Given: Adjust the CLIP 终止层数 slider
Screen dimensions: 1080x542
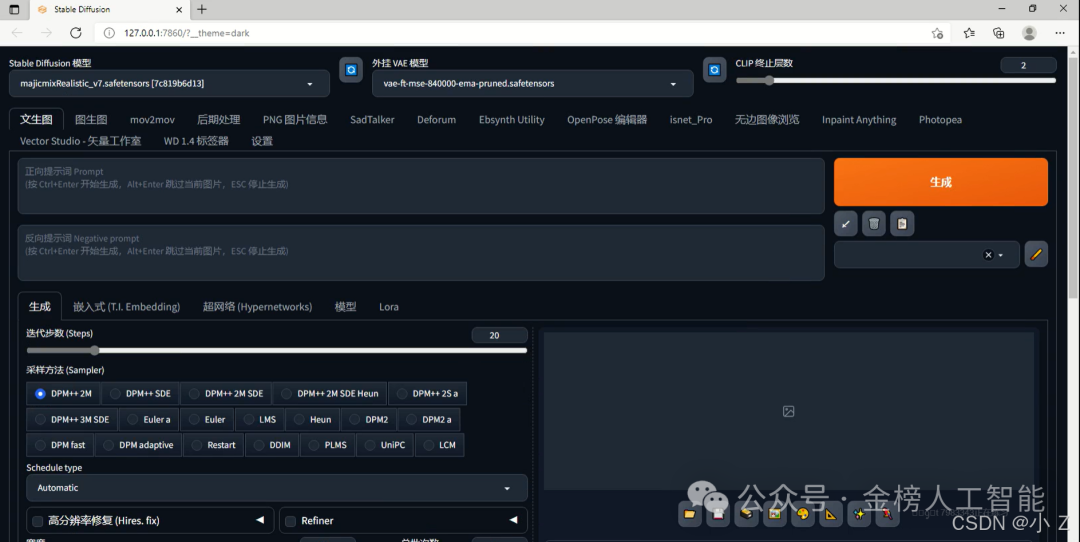Looking at the screenshot, I should pyautogui.click(x=895, y=81).
